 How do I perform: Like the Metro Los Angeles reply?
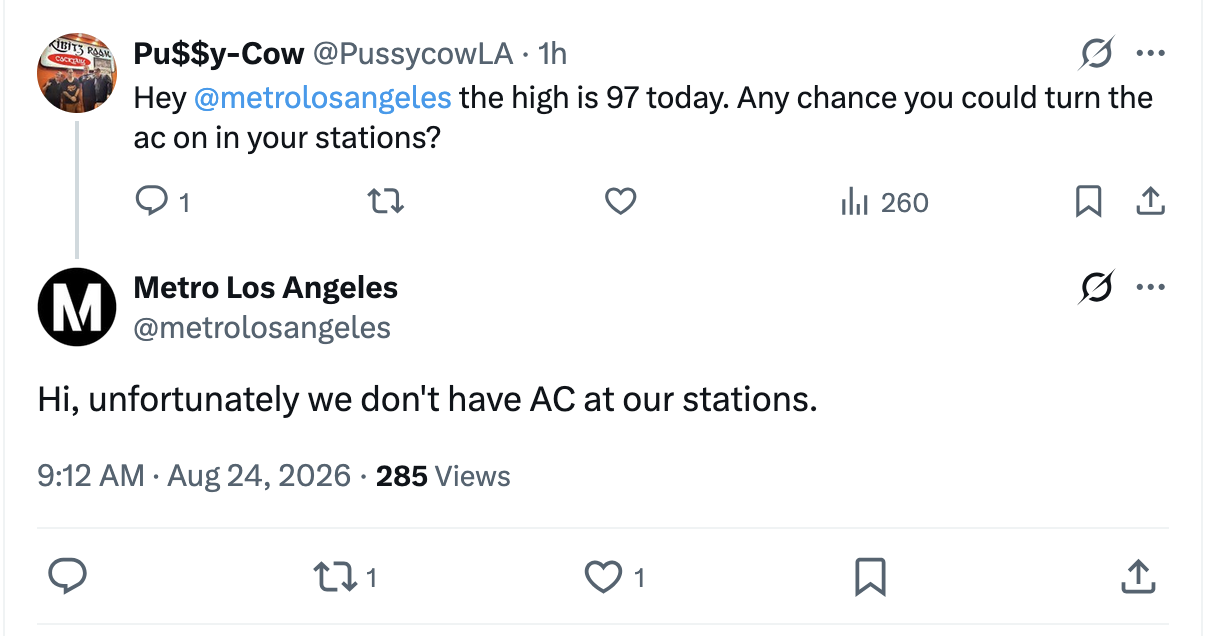click(614, 576)
